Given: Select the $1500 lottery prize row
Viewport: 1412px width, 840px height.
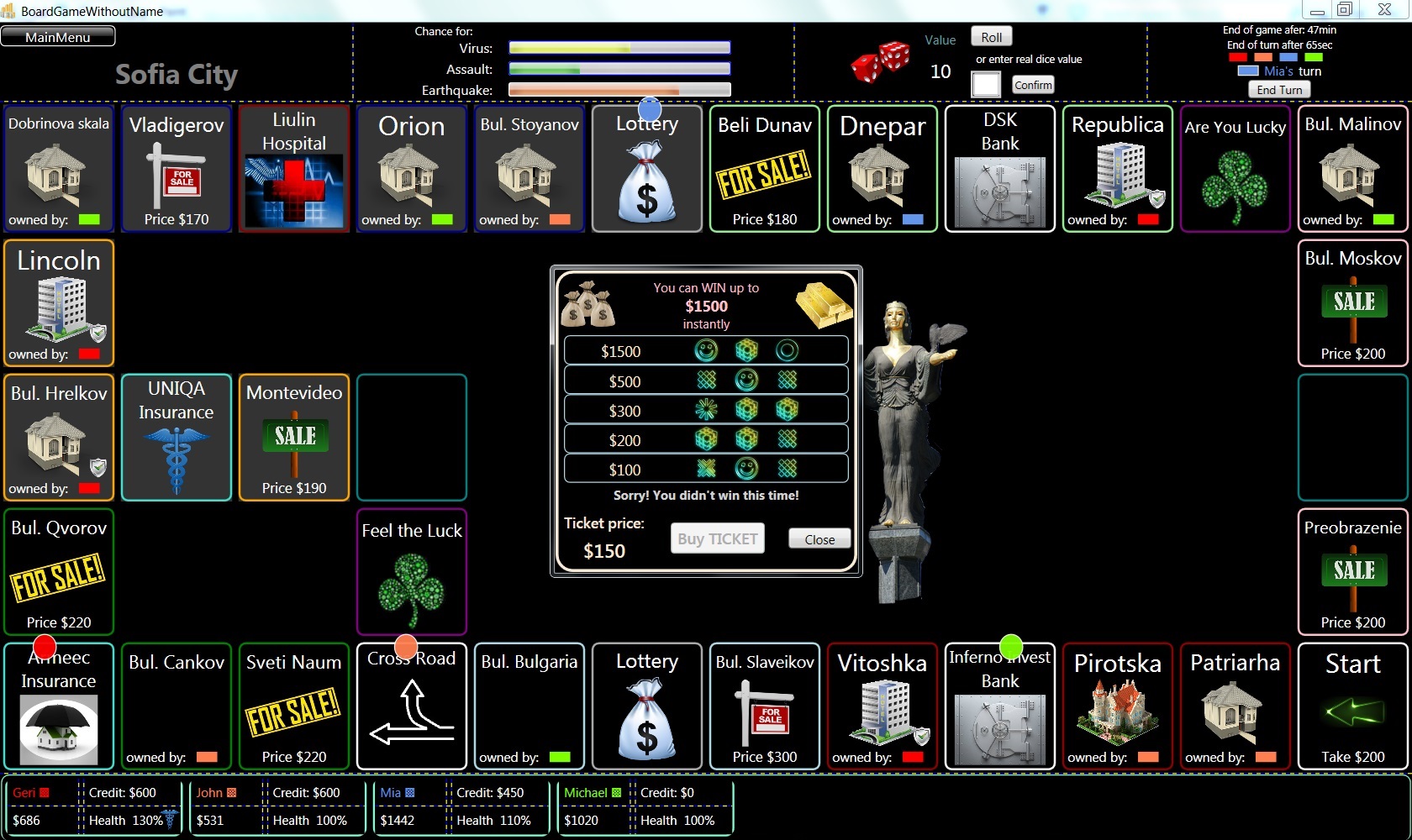Looking at the screenshot, I should coord(706,350).
